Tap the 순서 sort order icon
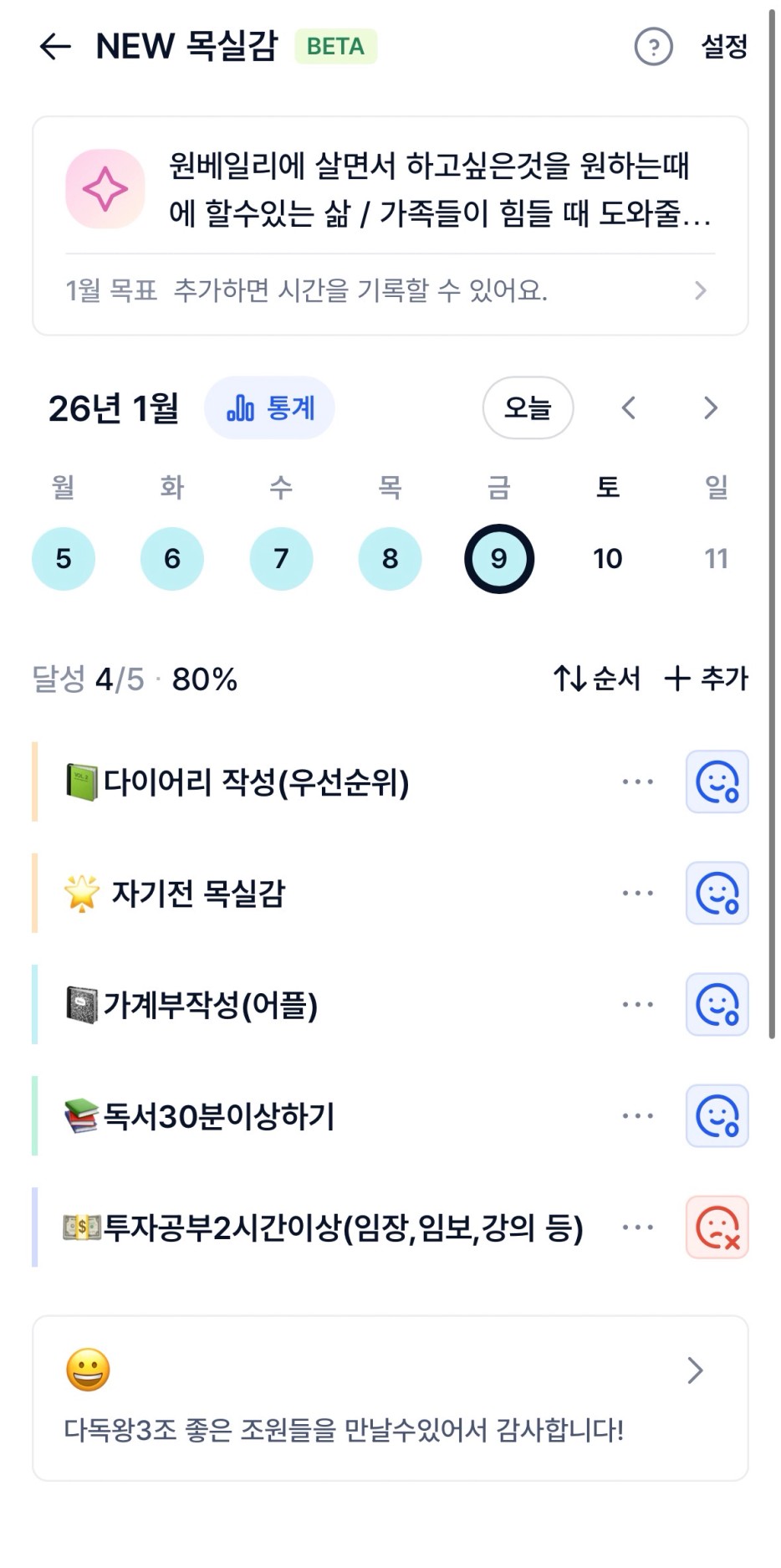Image resolution: width=781 pixels, height=1568 pixels. point(570,679)
